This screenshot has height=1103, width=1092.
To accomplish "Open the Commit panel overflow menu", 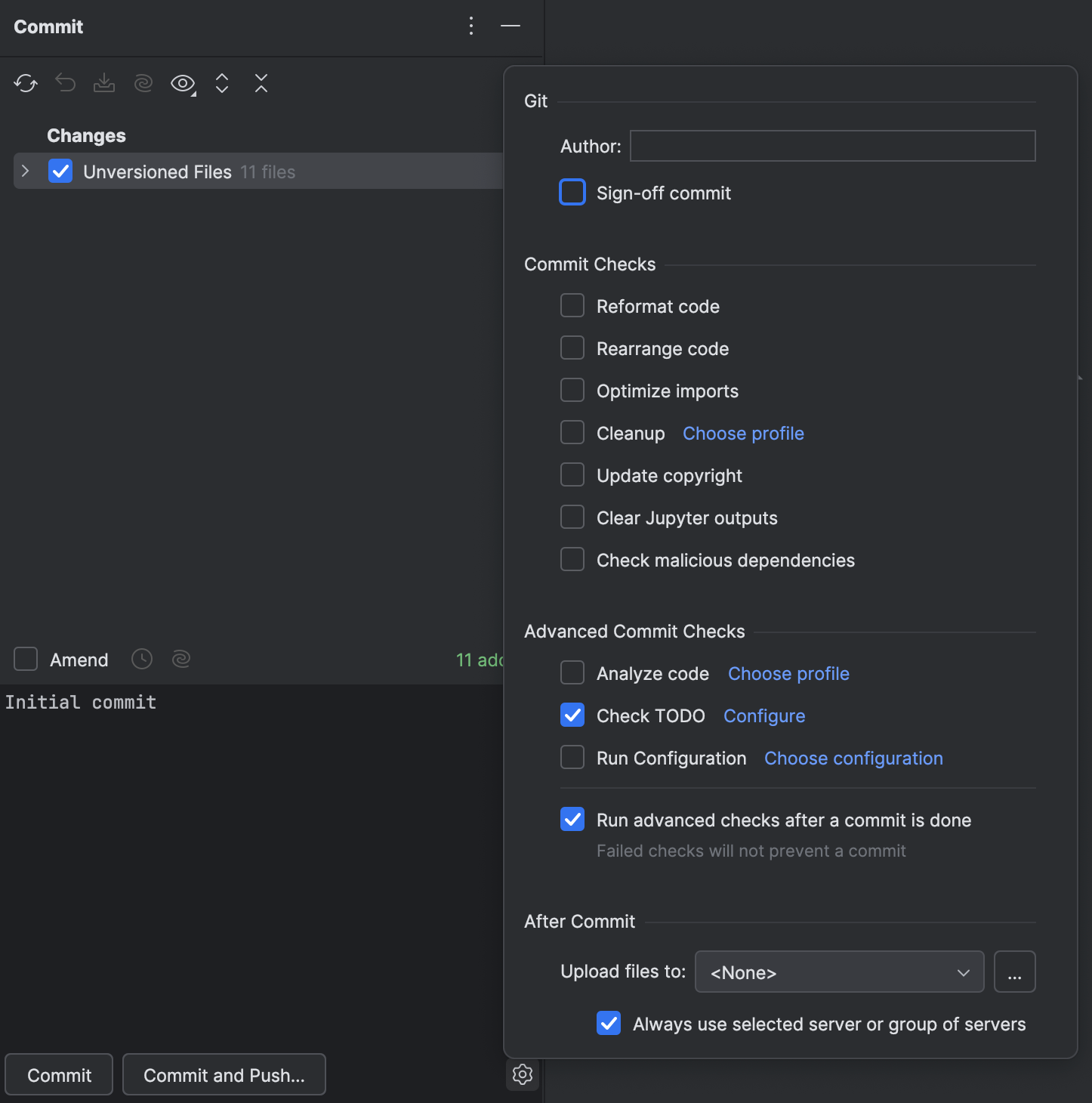I will 470,26.
